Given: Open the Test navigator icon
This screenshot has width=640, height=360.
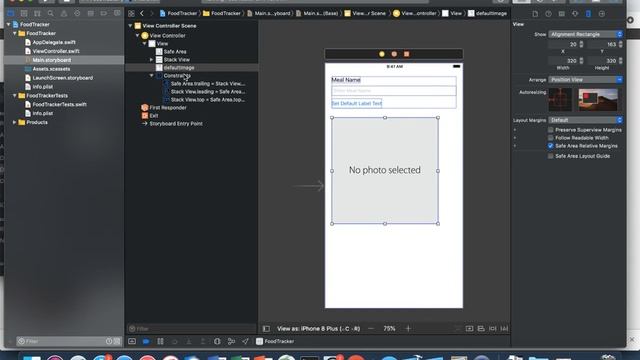Looking at the screenshot, I should (77, 13).
